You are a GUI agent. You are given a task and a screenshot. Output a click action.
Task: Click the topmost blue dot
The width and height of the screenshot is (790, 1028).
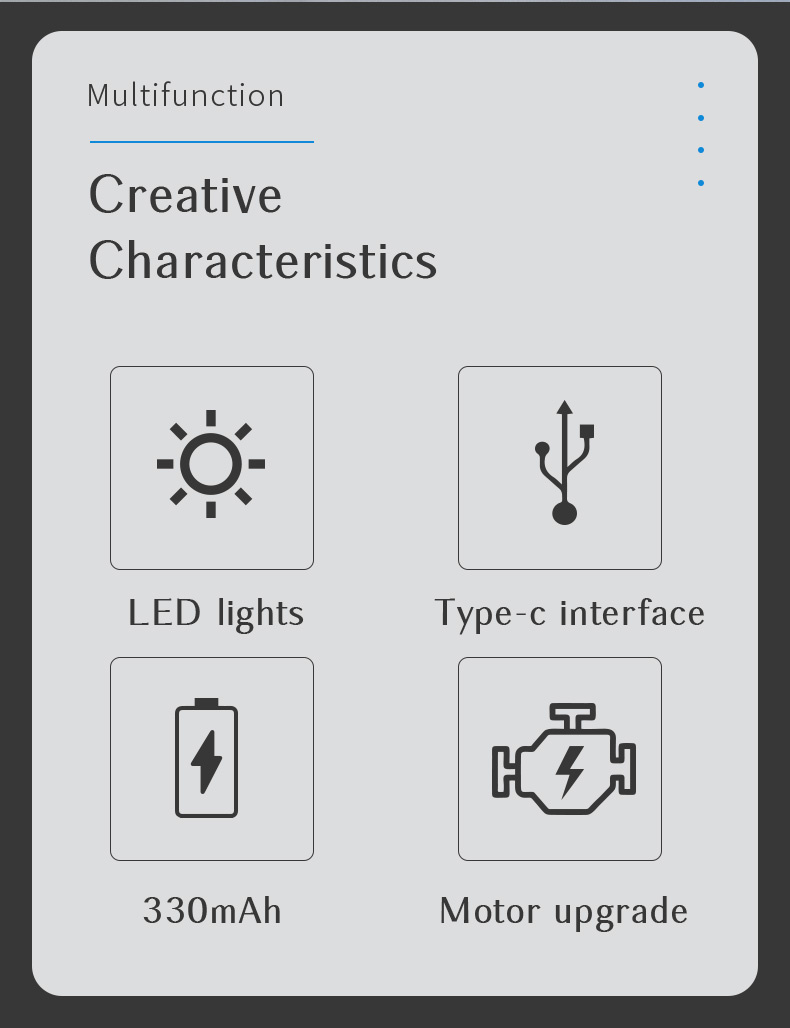(x=701, y=85)
